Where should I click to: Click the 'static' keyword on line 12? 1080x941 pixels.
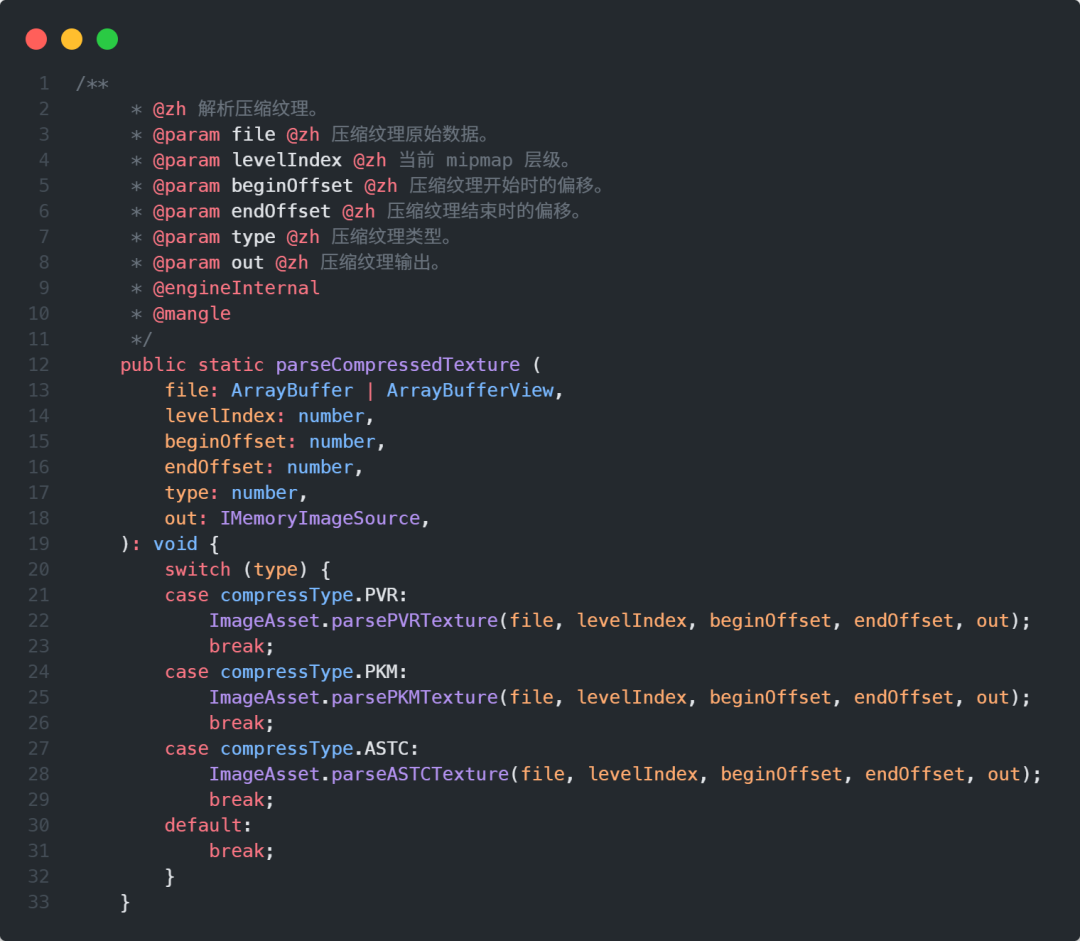[231, 364]
